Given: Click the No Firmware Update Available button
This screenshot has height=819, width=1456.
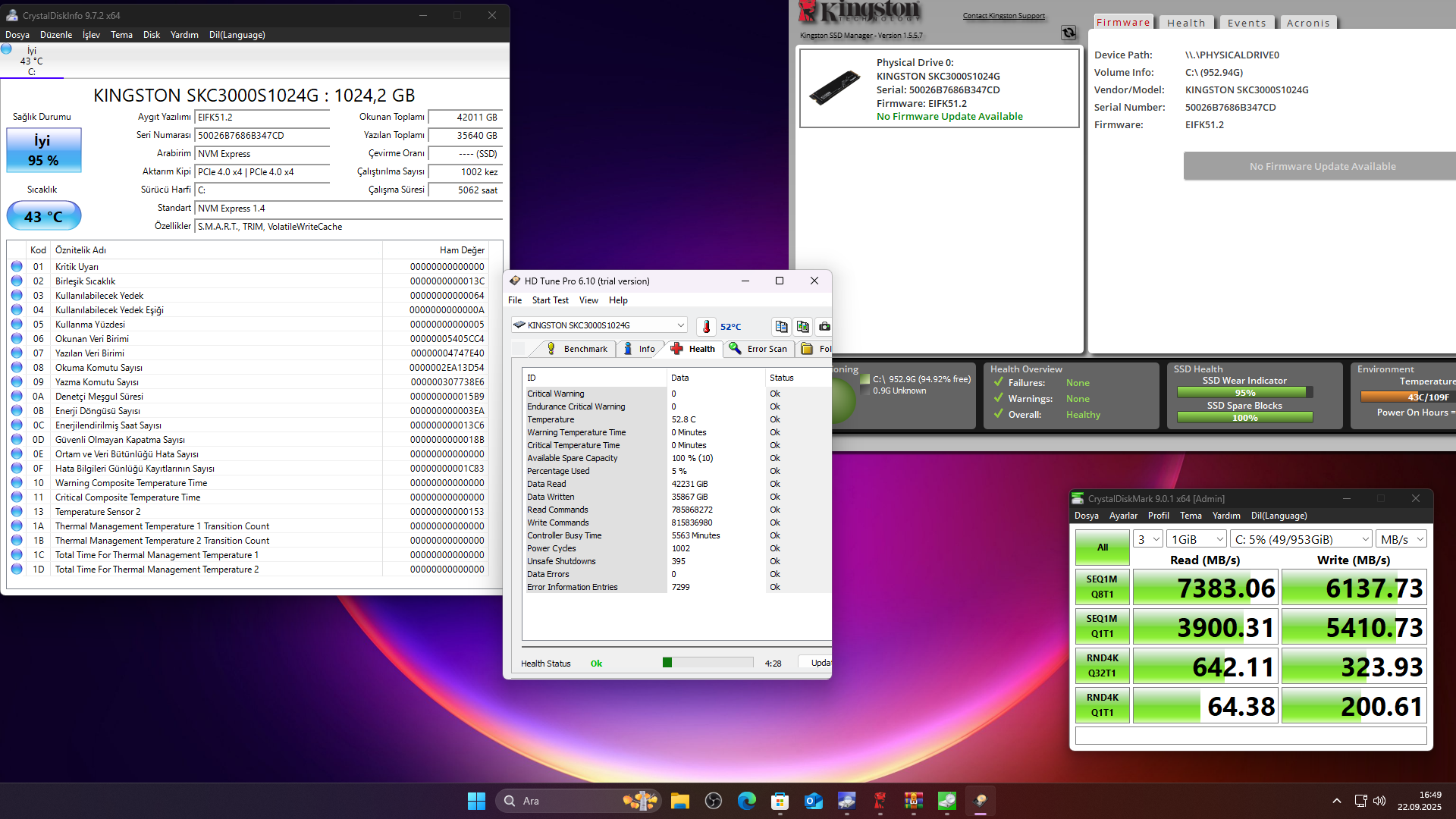Looking at the screenshot, I should coord(1322,166).
